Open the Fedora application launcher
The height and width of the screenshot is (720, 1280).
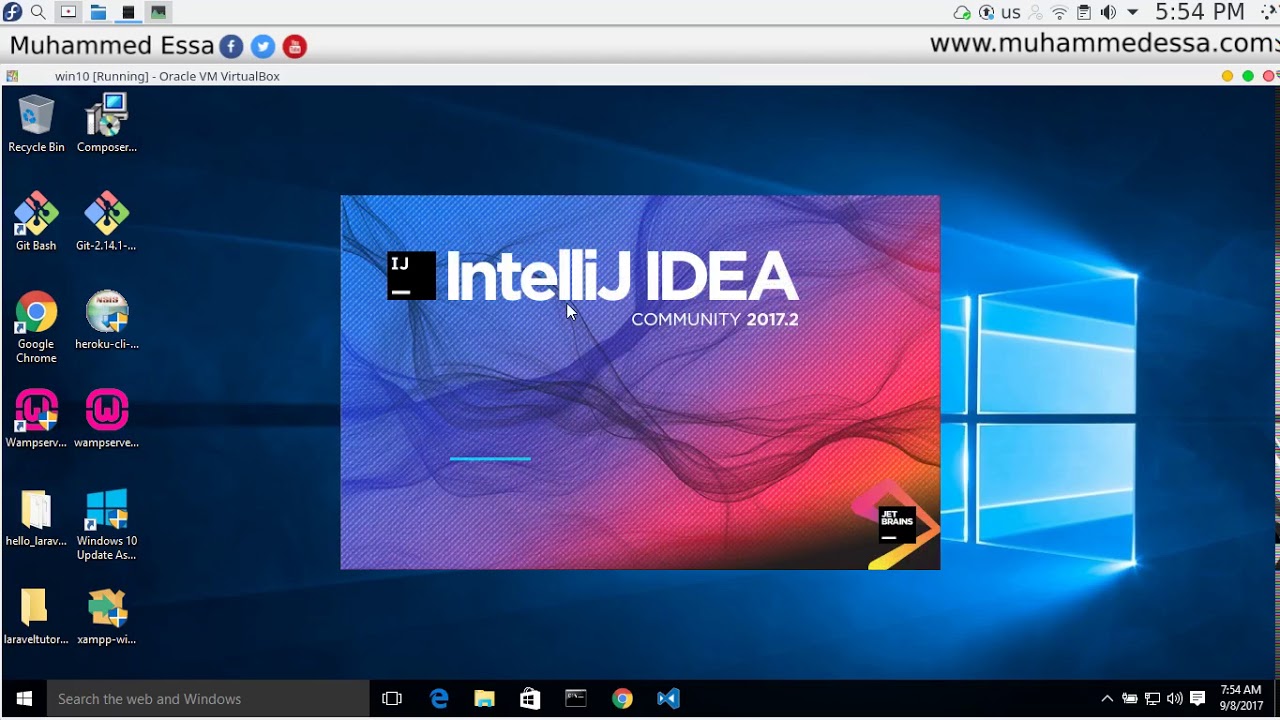click(x=12, y=12)
